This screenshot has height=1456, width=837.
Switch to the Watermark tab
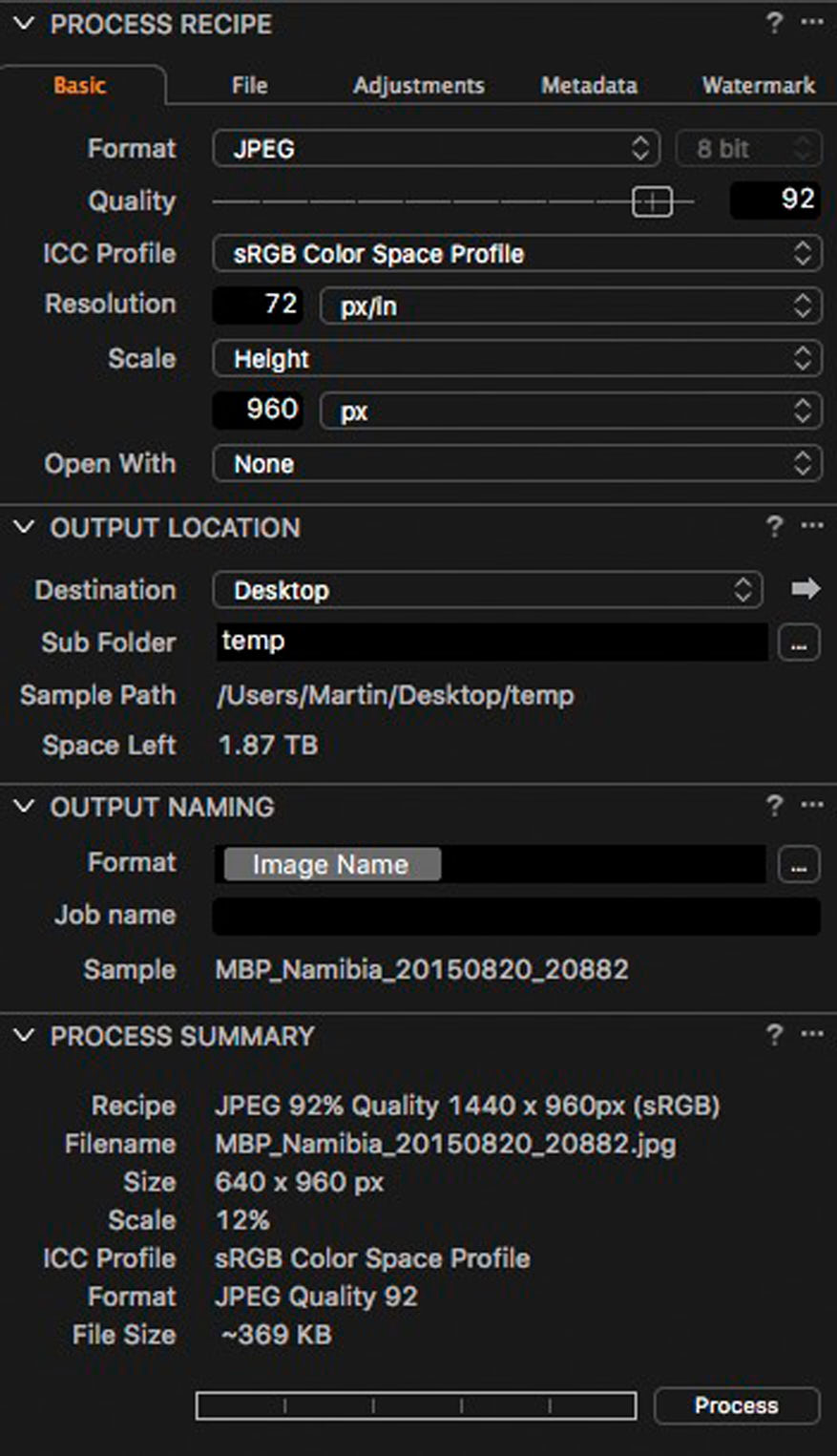click(x=758, y=86)
